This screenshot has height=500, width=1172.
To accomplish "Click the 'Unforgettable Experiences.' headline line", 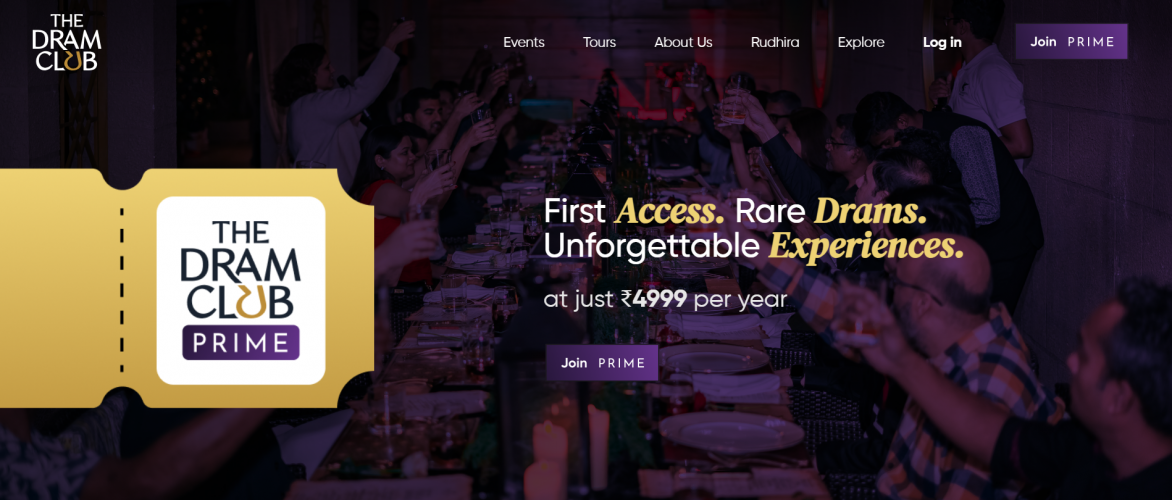I will pos(753,247).
